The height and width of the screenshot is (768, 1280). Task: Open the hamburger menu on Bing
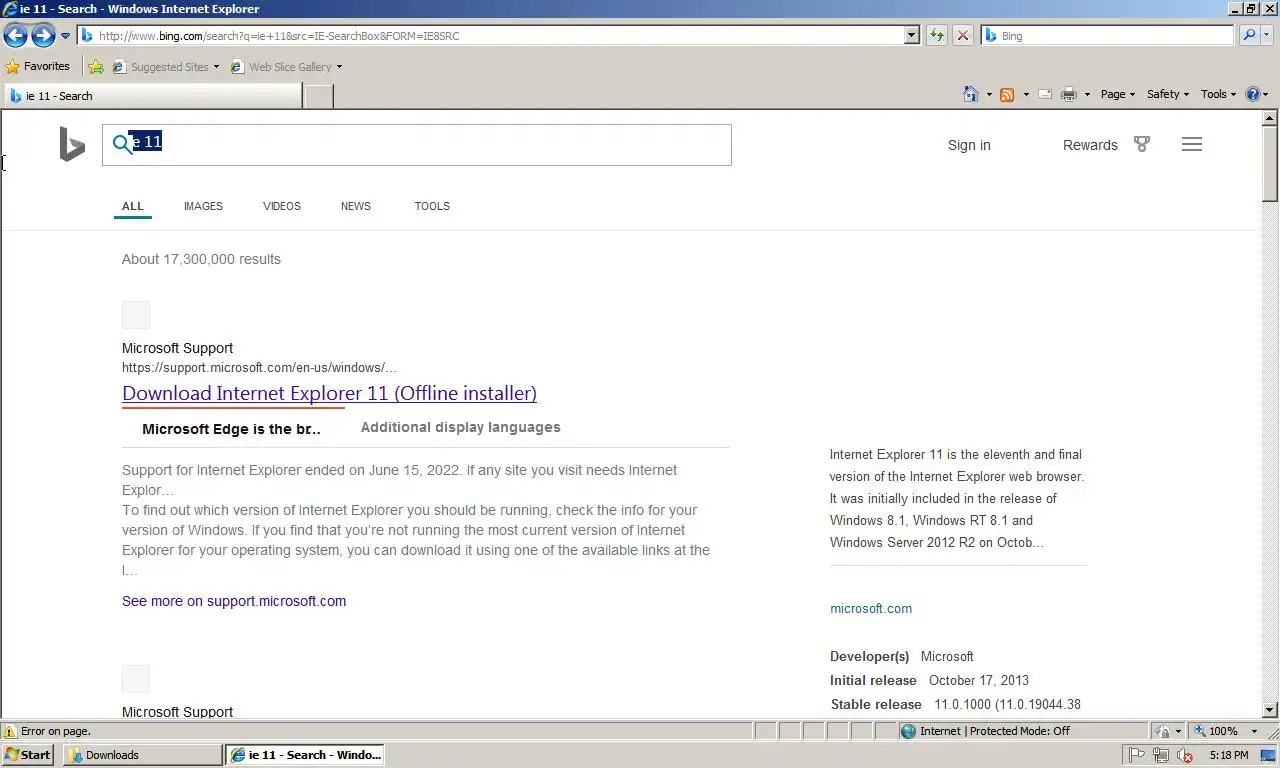(x=1192, y=144)
